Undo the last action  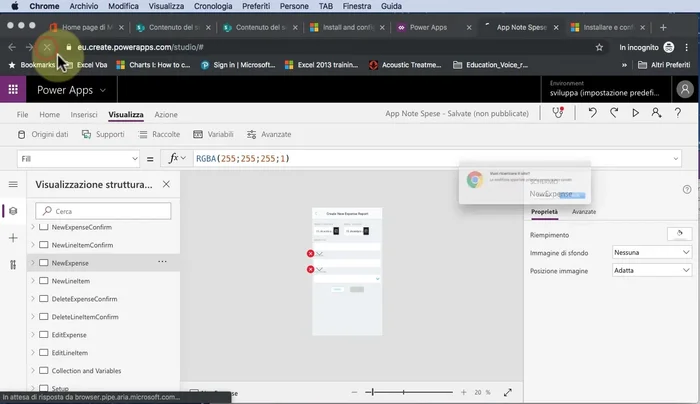click(592, 114)
